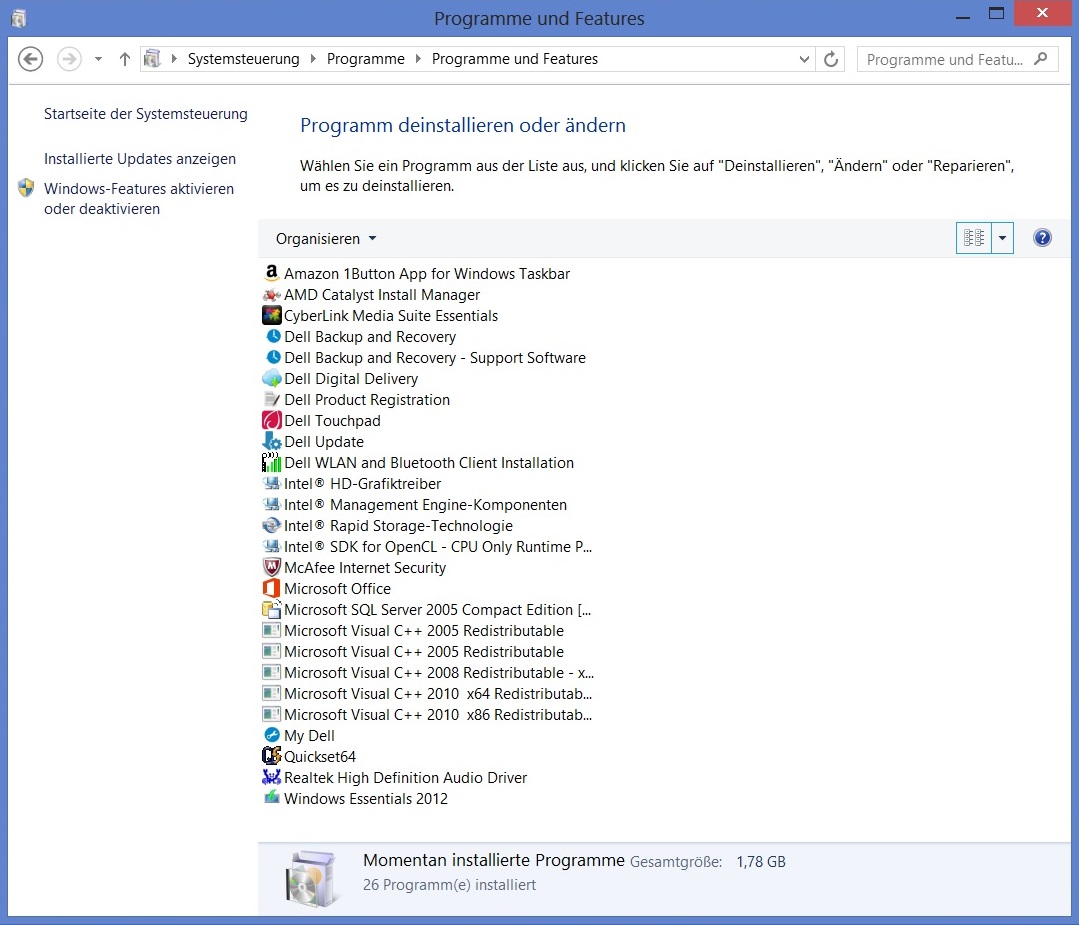The width and height of the screenshot is (1079, 925).
Task: Open recent locations dropdown near navigation arrows
Action: 98,59
